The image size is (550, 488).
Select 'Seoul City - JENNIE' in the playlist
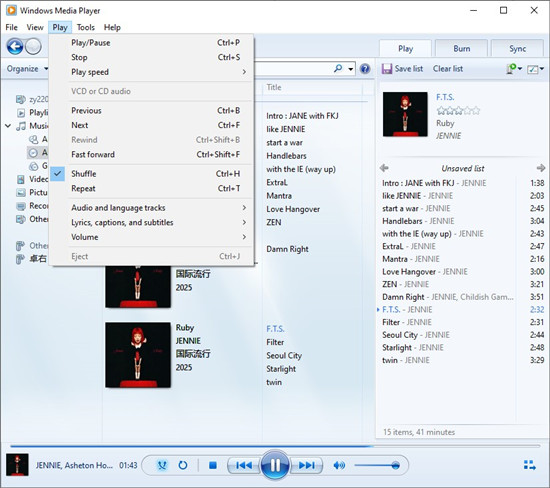pyautogui.click(x=463, y=335)
